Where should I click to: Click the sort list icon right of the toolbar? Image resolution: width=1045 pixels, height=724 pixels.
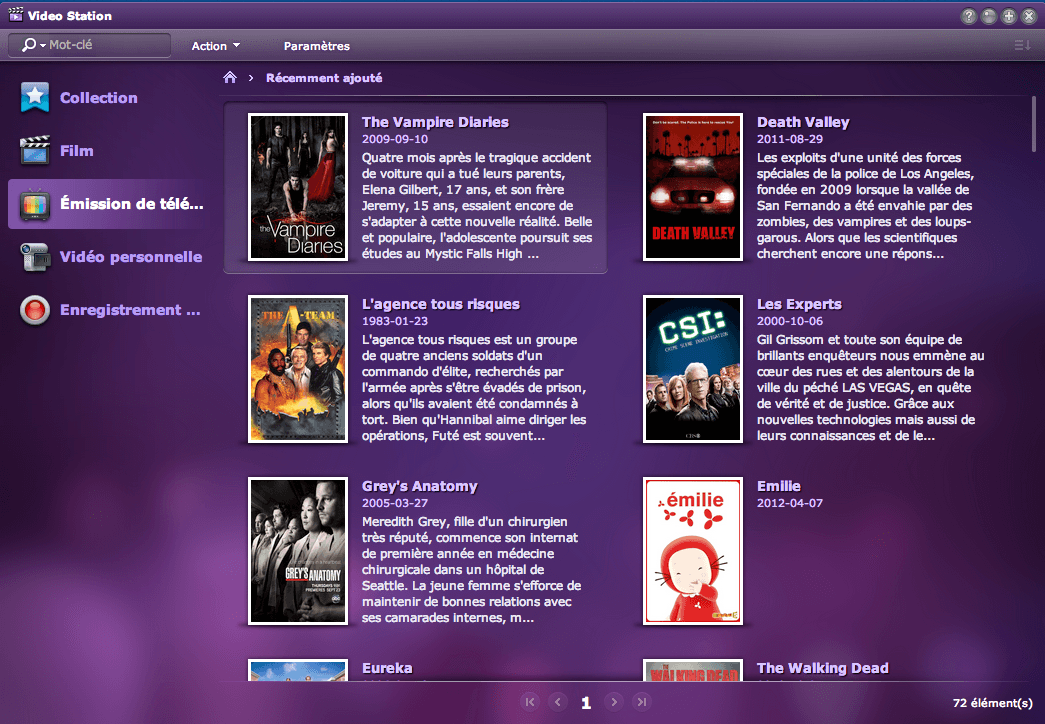pos(1022,45)
